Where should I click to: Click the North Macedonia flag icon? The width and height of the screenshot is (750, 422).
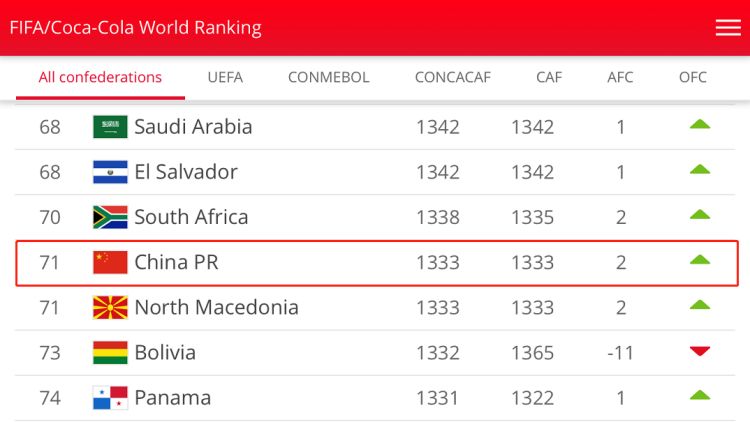pos(110,307)
